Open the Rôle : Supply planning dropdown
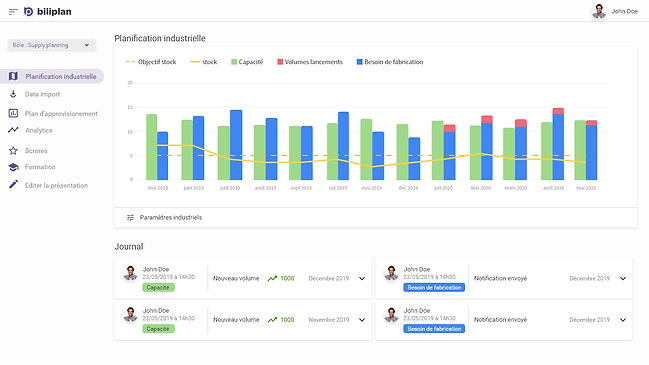The height and width of the screenshot is (365, 649). click(52, 45)
